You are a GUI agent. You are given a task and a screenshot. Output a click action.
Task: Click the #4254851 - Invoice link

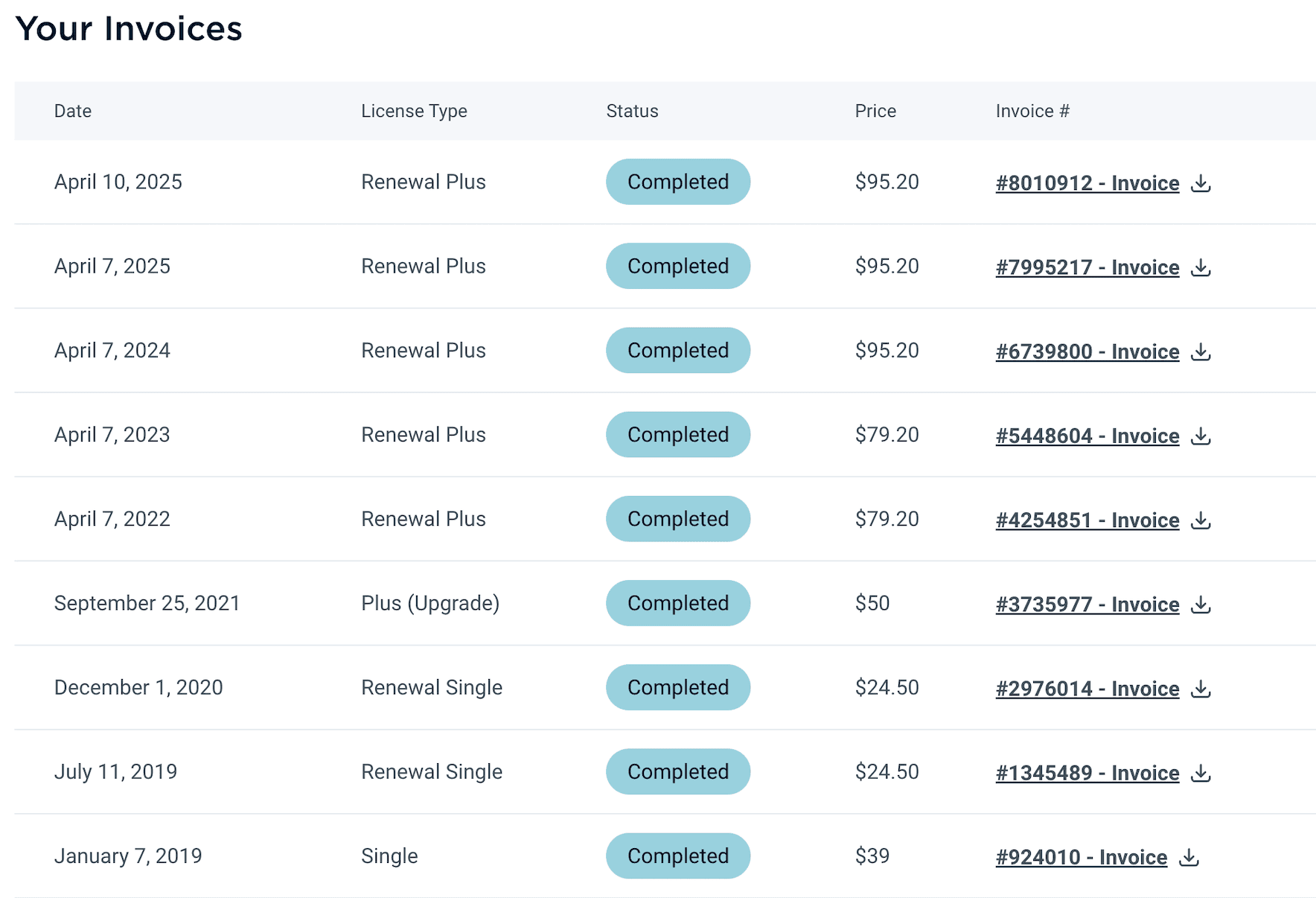pyautogui.click(x=1087, y=520)
